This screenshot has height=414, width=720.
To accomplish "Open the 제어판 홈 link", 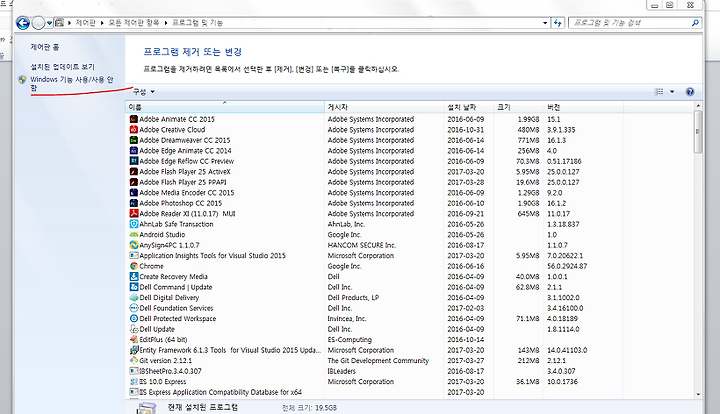I will point(45,47).
